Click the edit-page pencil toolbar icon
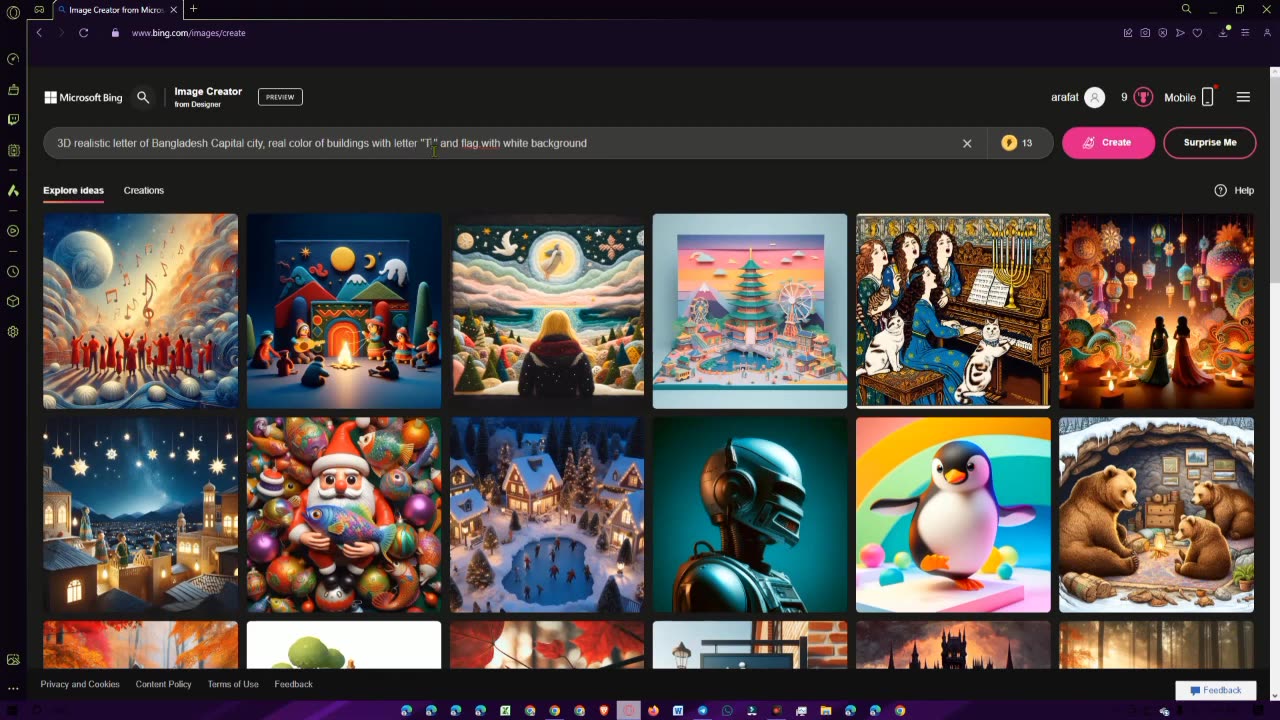This screenshot has width=1280, height=720. [1128, 33]
